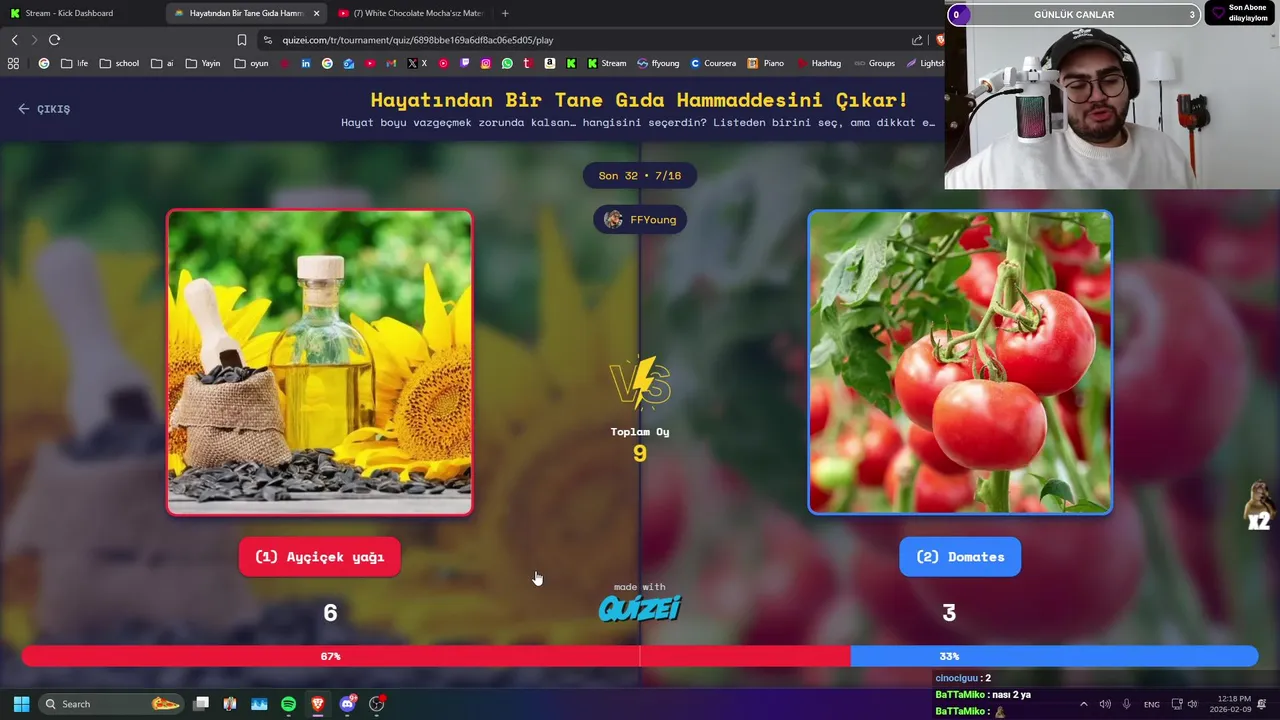The image size is (1280, 720).
Task: Open the clock showing 12:18 PM
Action: [x=1230, y=704]
